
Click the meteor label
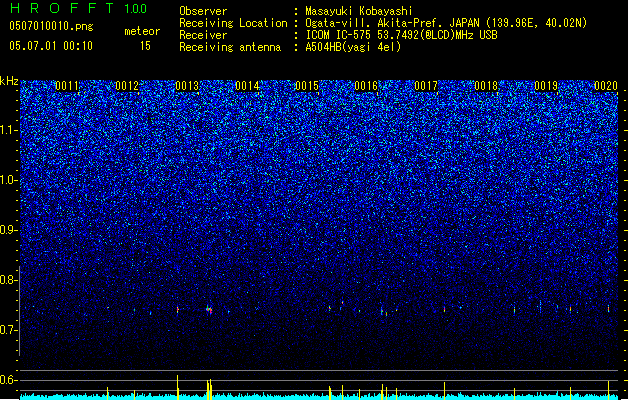[142, 31]
